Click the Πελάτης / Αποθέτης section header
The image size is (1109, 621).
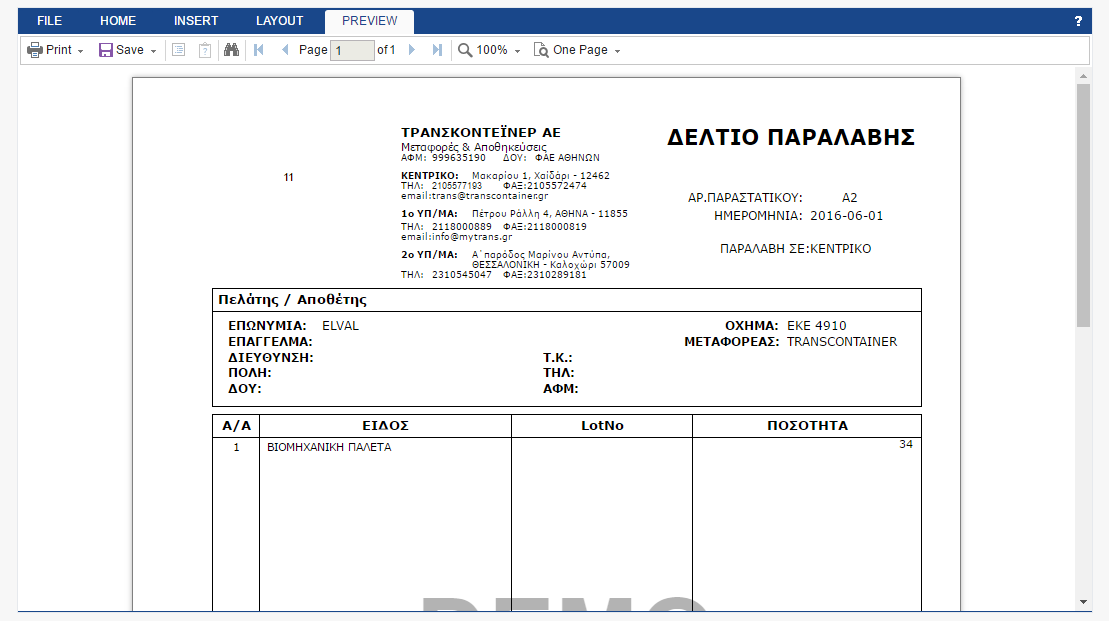(292, 300)
